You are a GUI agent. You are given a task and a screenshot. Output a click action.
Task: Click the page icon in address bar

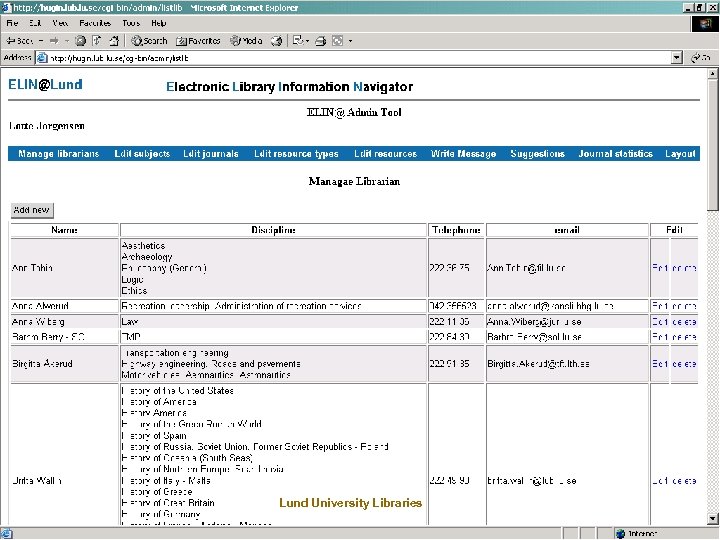click(42, 58)
